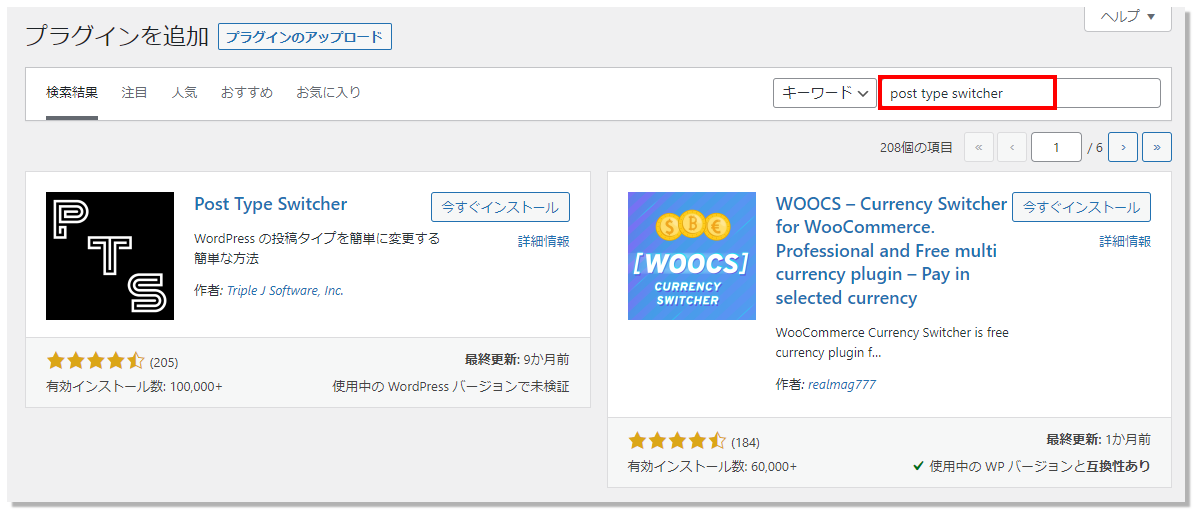The height and width of the screenshot is (510, 1193).
Task: Go to the next page arrow
Action: (x=1123, y=148)
